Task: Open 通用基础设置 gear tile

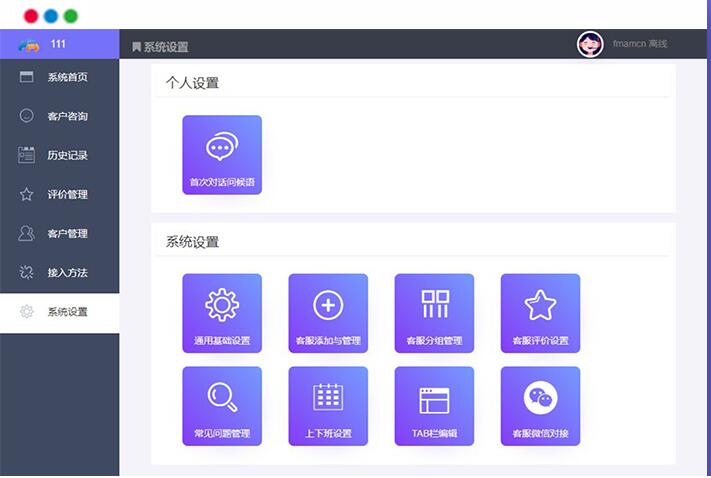Action: (x=222, y=313)
